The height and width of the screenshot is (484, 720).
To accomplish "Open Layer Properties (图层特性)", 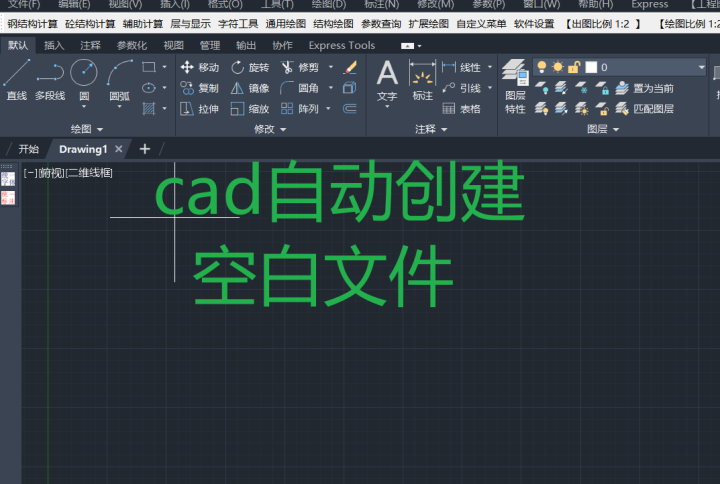I will [515, 86].
